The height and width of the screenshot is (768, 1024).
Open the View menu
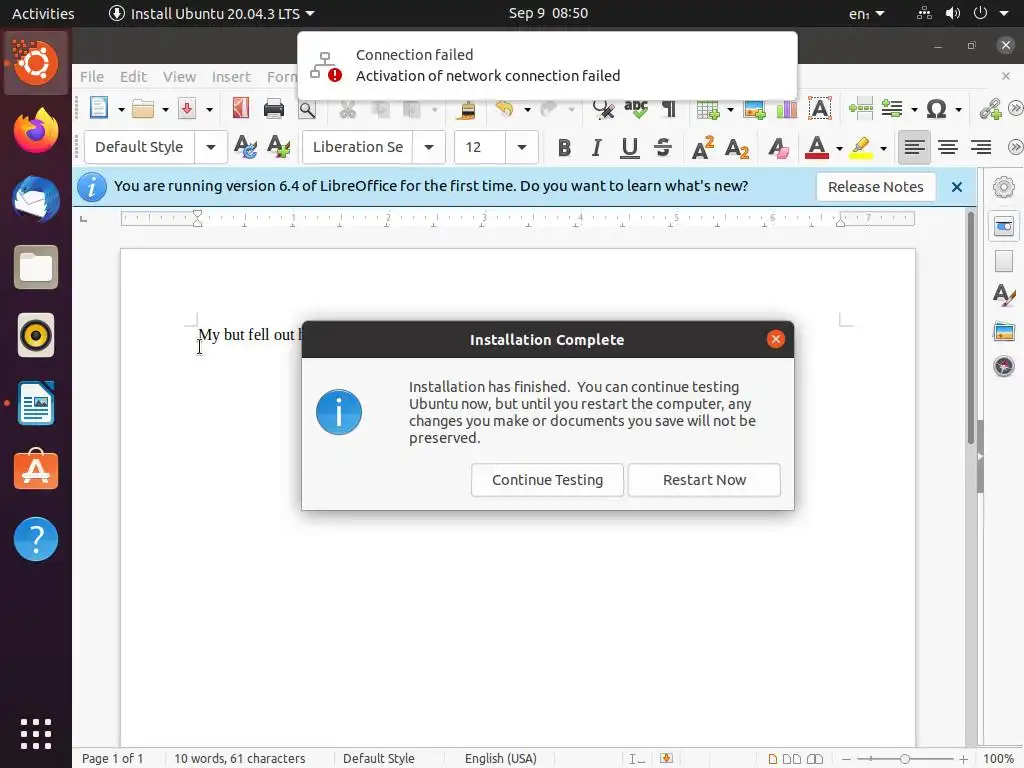(180, 76)
